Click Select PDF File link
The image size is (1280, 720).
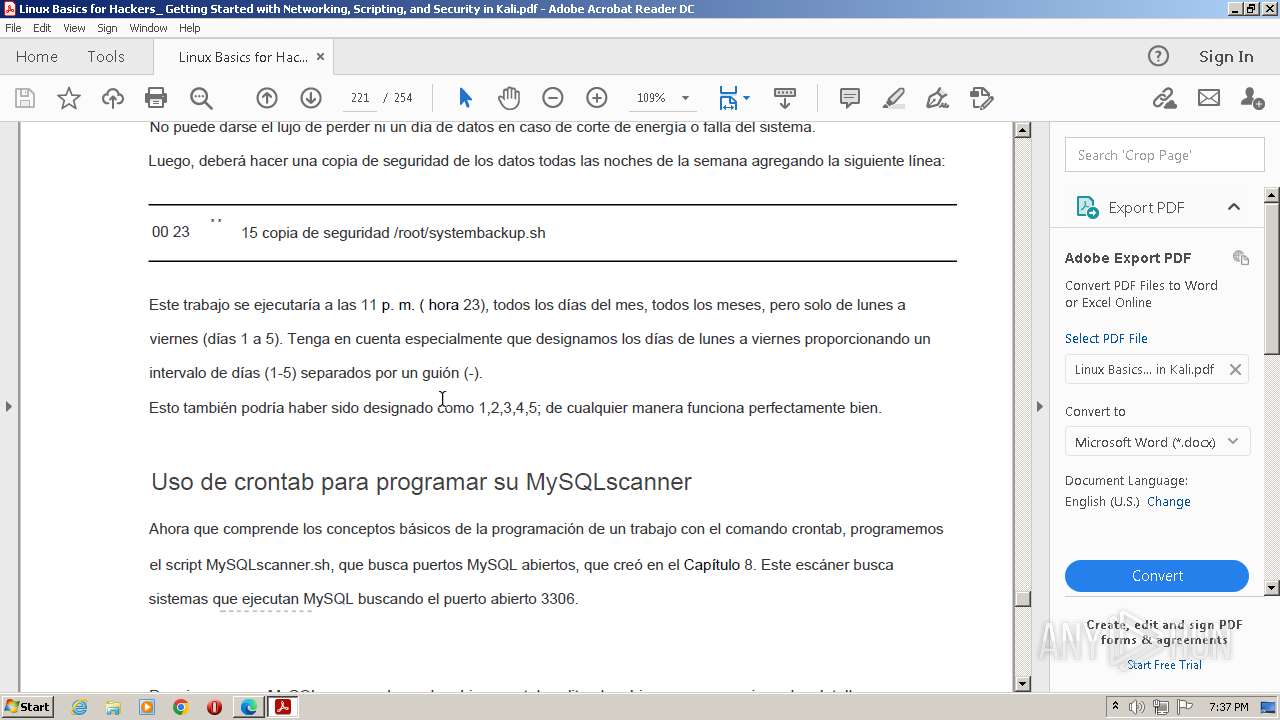click(1106, 338)
